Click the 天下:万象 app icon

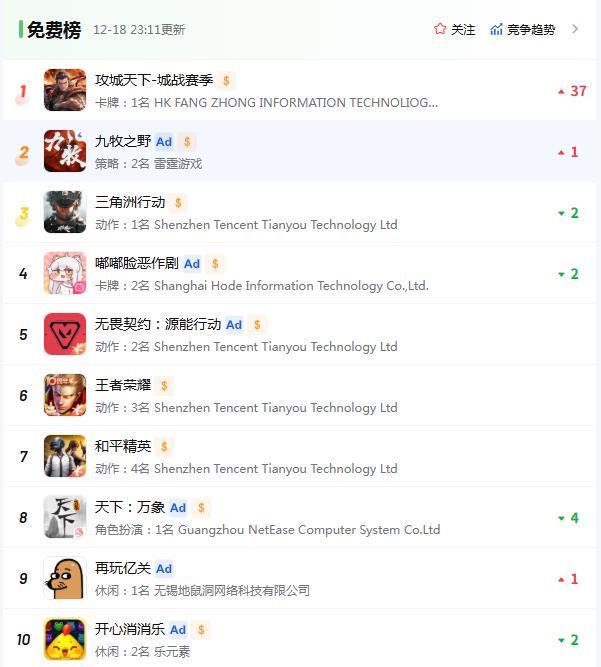pos(65,517)
